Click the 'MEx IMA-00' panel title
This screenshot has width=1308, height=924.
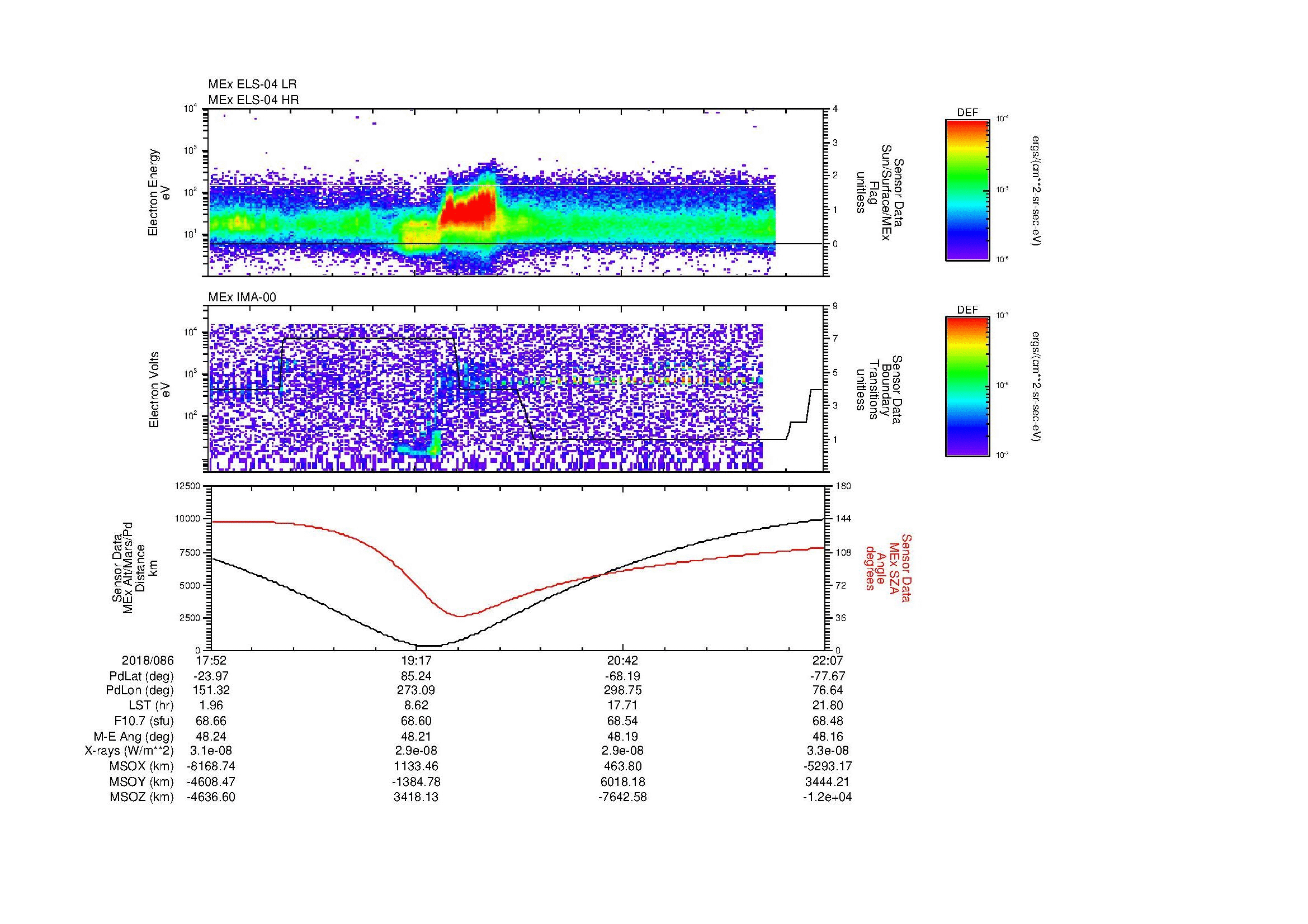(x=242, y=297)
